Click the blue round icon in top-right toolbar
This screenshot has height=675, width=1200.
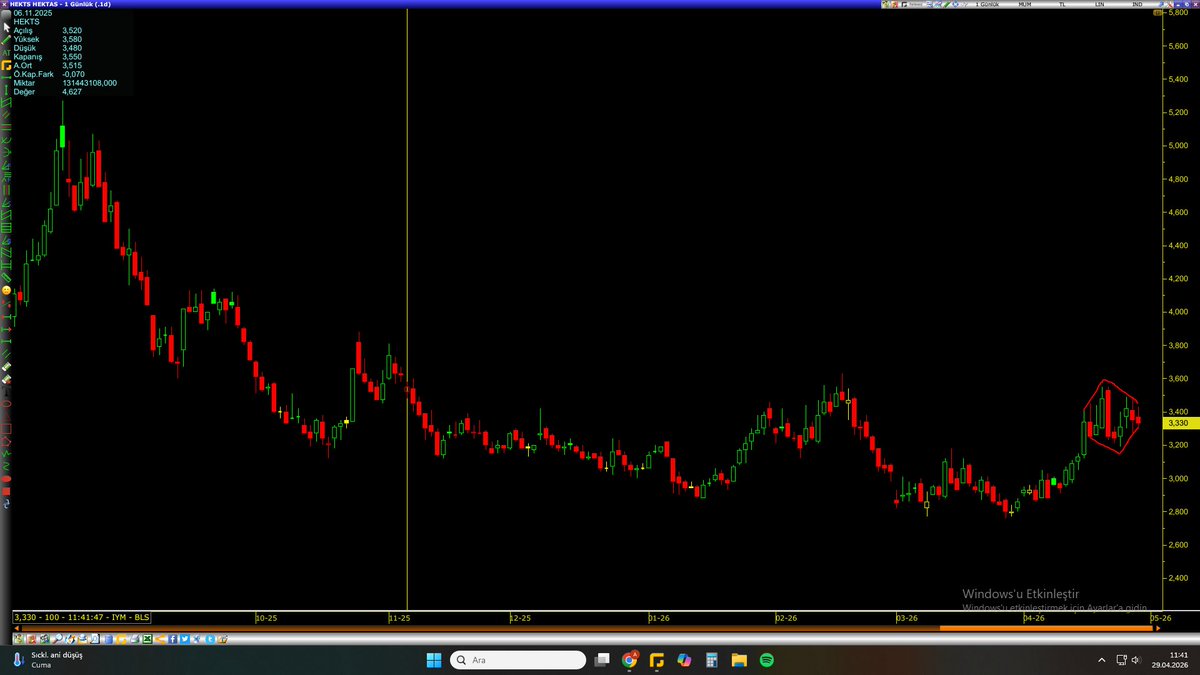[956, 5]
